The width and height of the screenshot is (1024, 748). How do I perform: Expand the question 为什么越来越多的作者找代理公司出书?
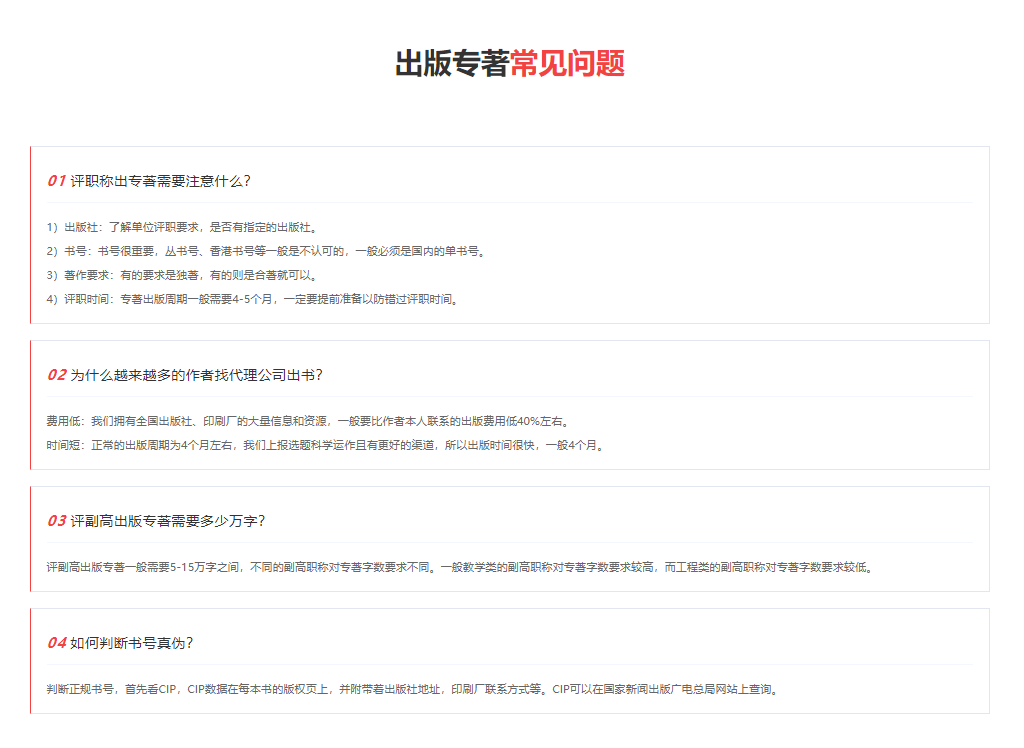pyautogui.click(x=196, y=375)
